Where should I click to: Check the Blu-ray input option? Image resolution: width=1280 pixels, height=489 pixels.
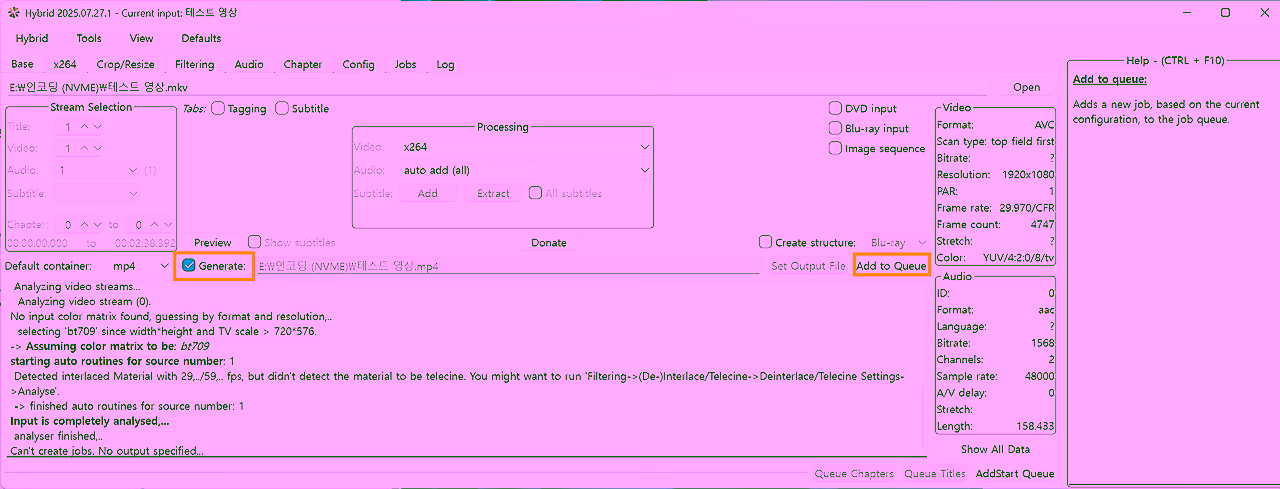[836, 128]
